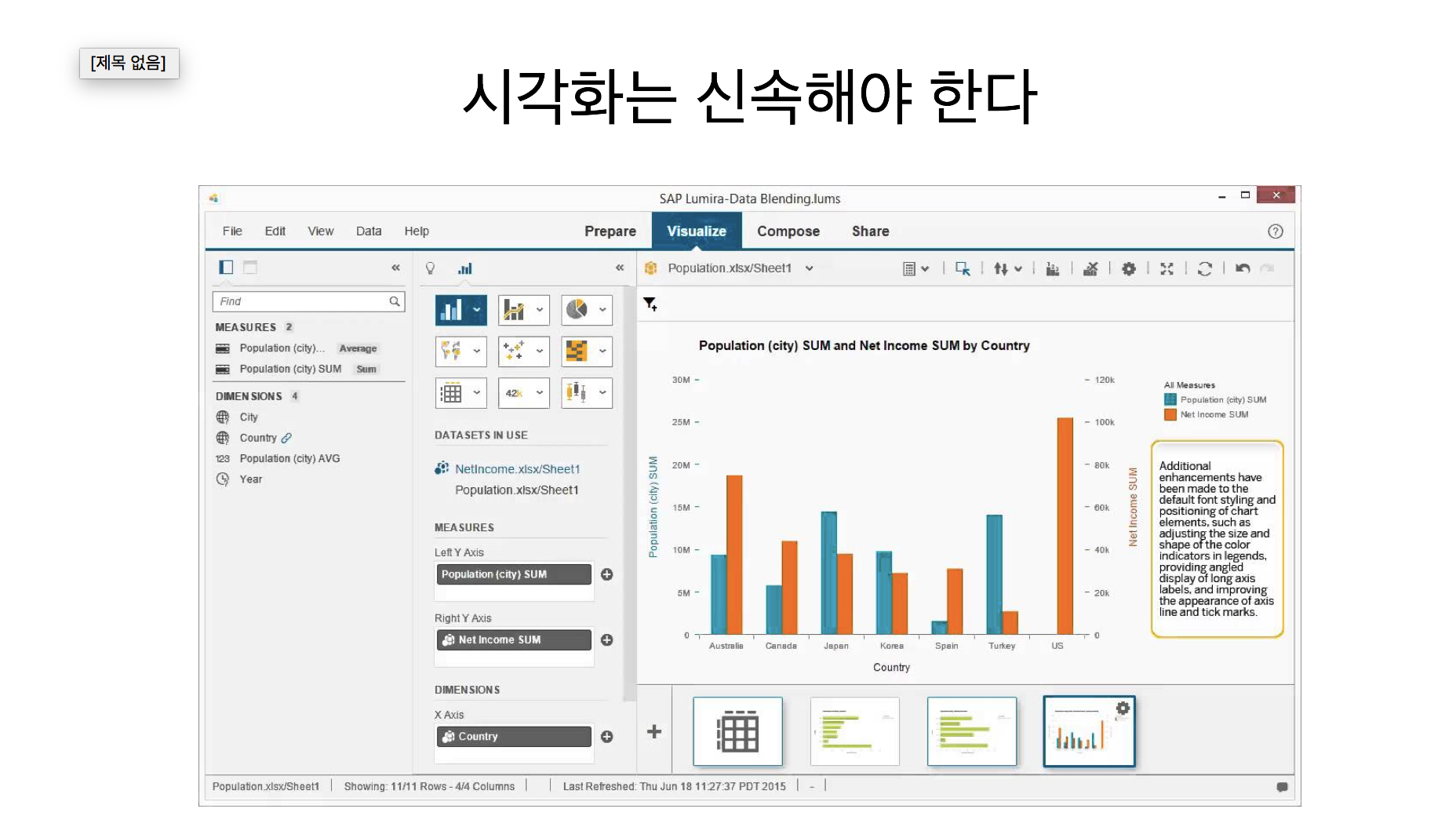This screenshot has height=827, width=1456.
Task: Open help question mark icon
Action: 1276,231
